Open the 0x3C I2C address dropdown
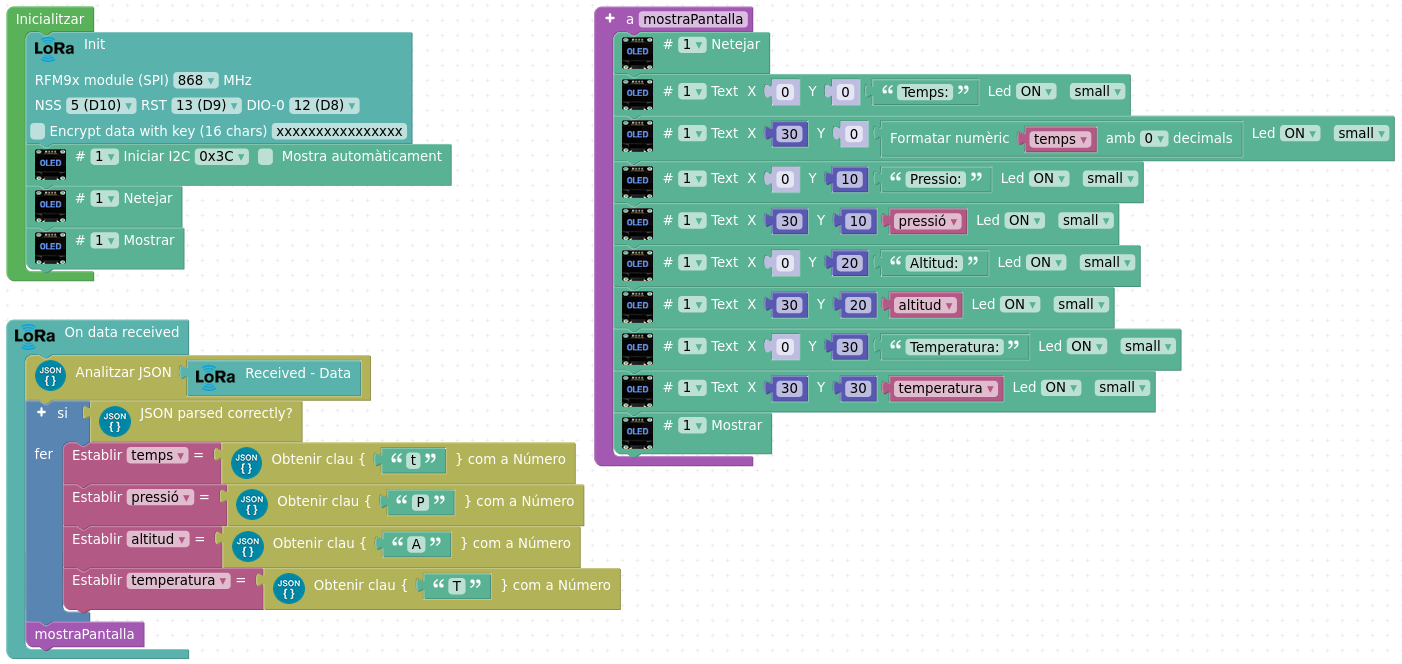1402x664 pixels. pos(222,156)
